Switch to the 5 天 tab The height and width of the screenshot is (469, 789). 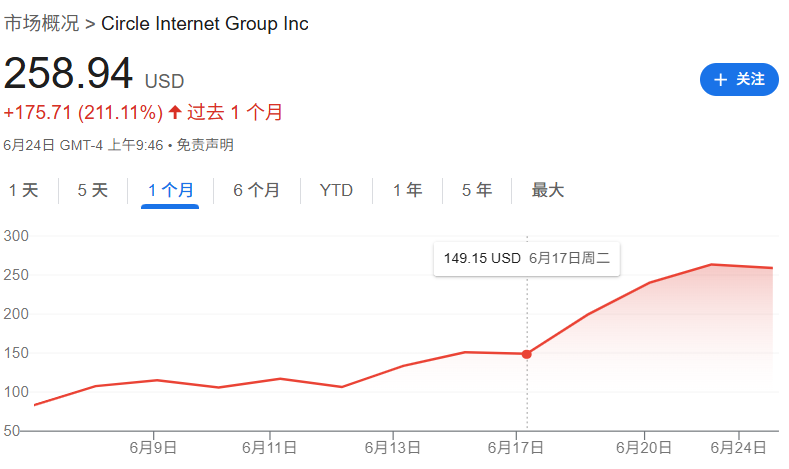point(93,190)
